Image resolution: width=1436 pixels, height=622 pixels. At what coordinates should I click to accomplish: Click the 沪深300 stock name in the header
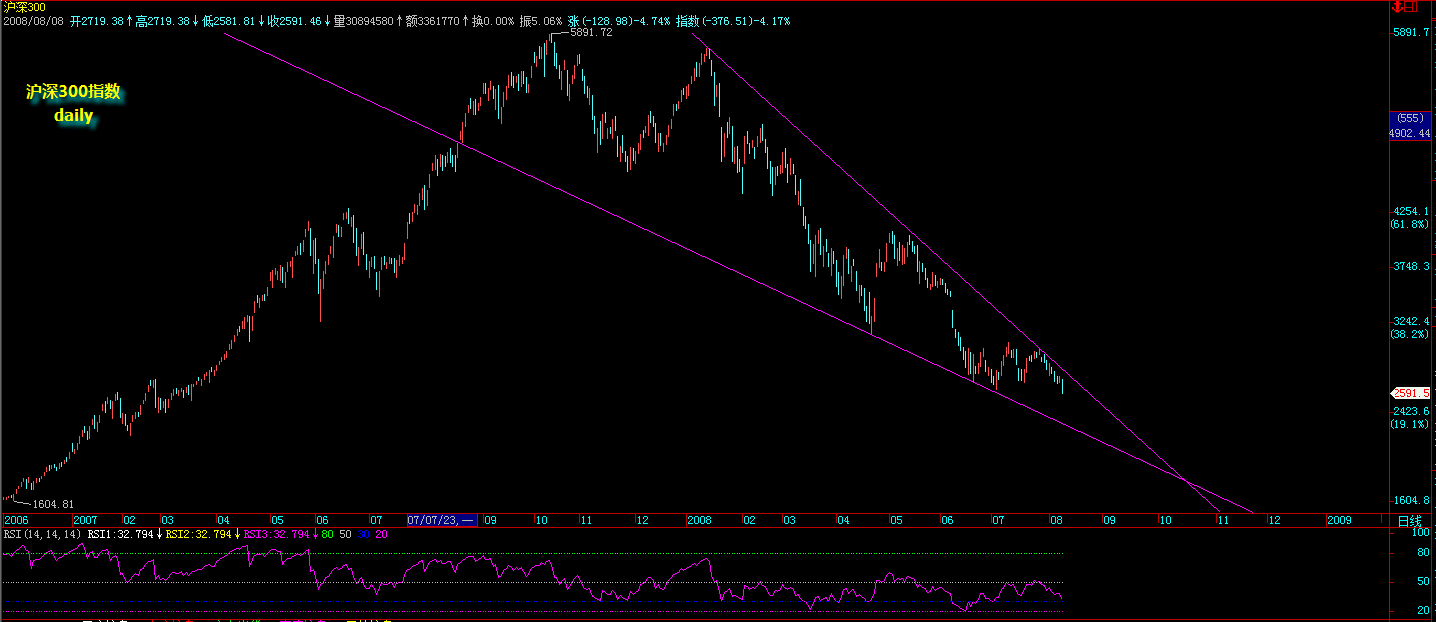(x=23, y=7)
